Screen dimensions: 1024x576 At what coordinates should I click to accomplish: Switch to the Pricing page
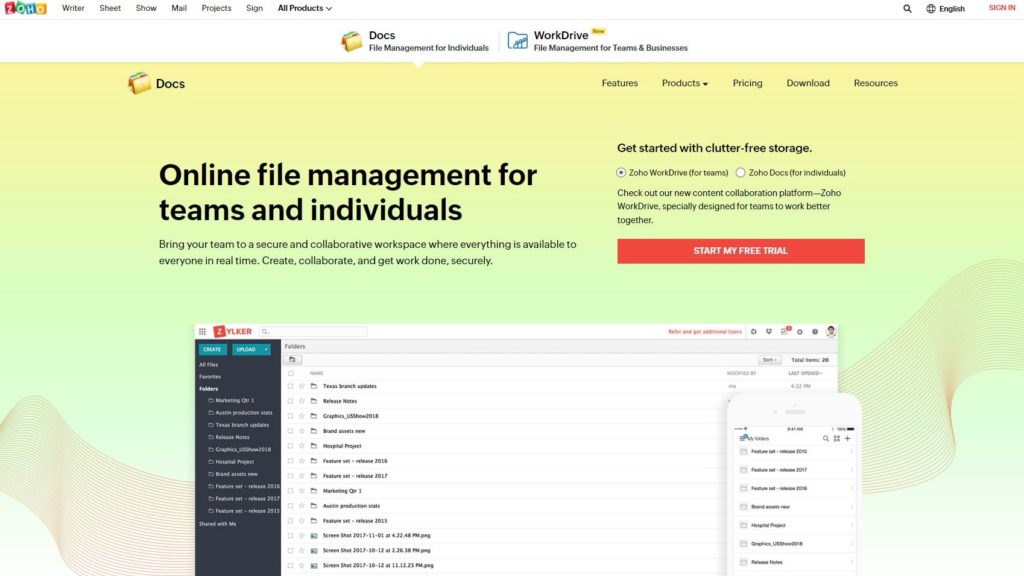coord(747,83)
